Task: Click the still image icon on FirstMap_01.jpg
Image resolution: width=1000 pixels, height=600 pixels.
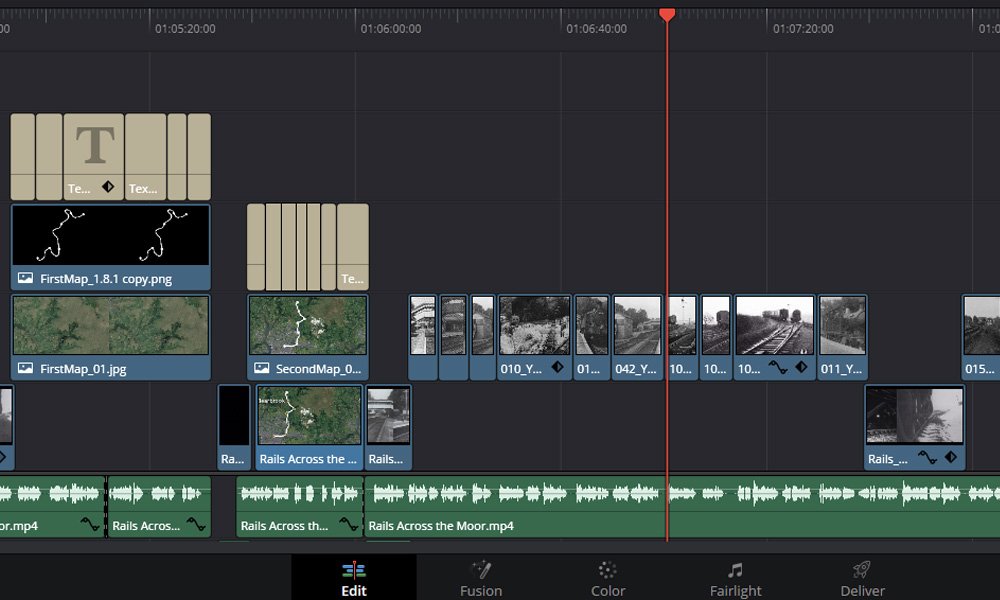Action: click(x=25, y=369)
